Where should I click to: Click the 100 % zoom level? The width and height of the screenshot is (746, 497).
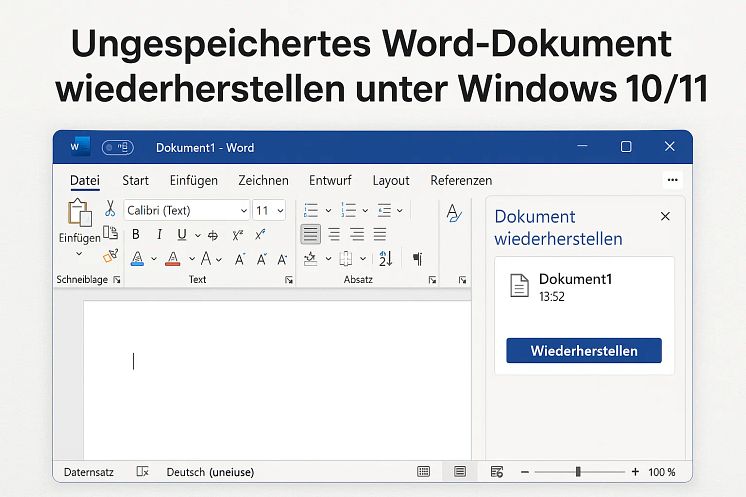tap(662, 472)
